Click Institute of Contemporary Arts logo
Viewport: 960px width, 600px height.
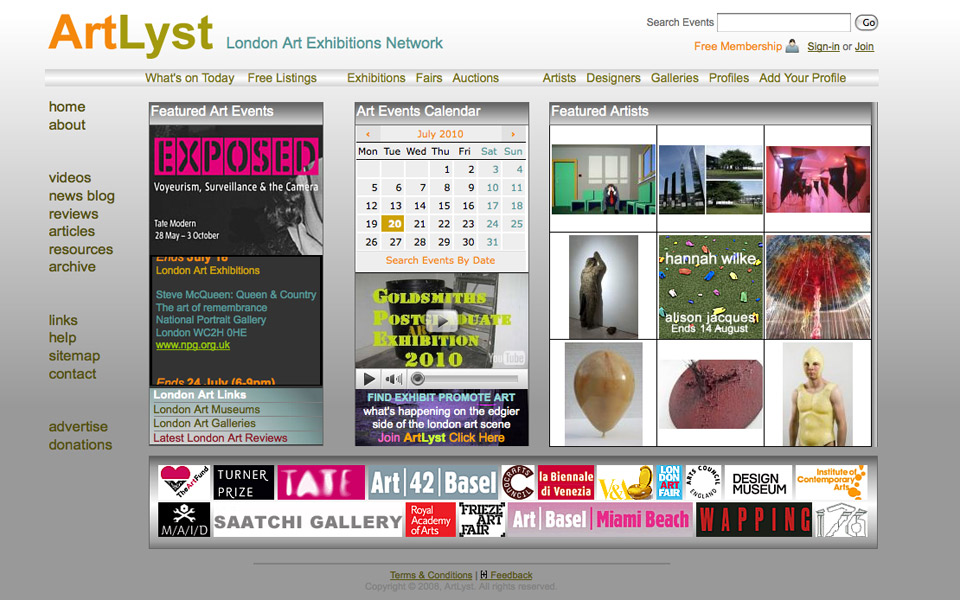coord(831,482)
